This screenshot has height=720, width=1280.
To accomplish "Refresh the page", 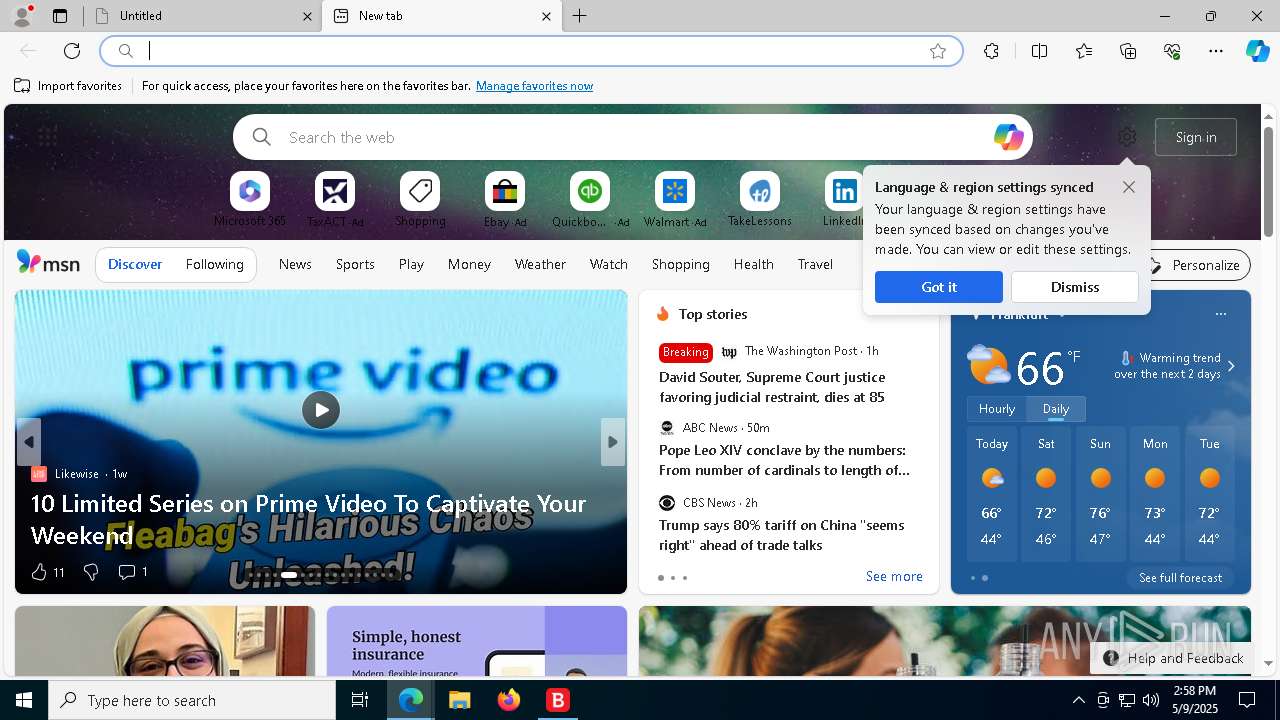I will coord(72,51).
